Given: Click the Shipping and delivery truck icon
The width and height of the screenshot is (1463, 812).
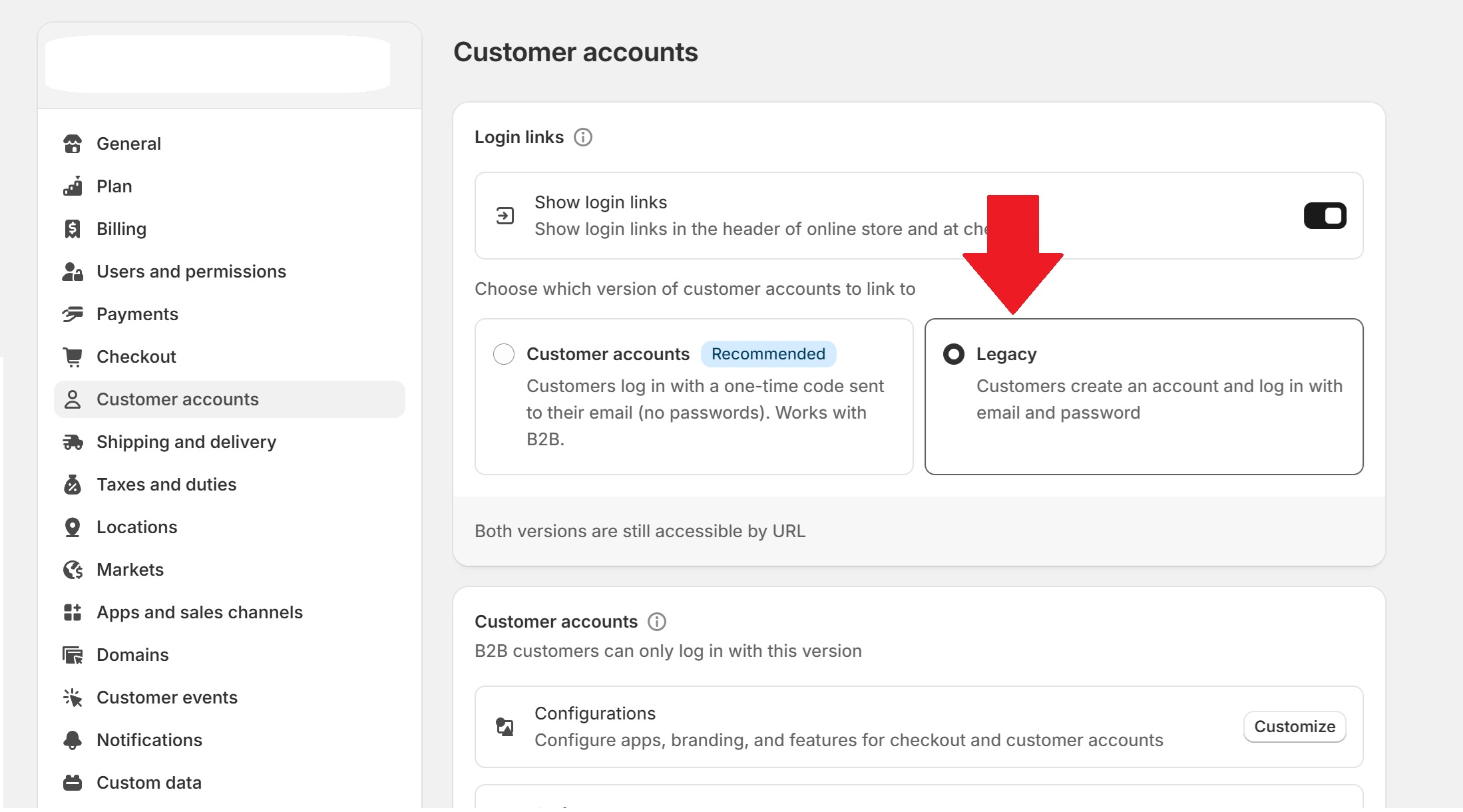Looking at the screenshot, I should (x=73, y=442).
